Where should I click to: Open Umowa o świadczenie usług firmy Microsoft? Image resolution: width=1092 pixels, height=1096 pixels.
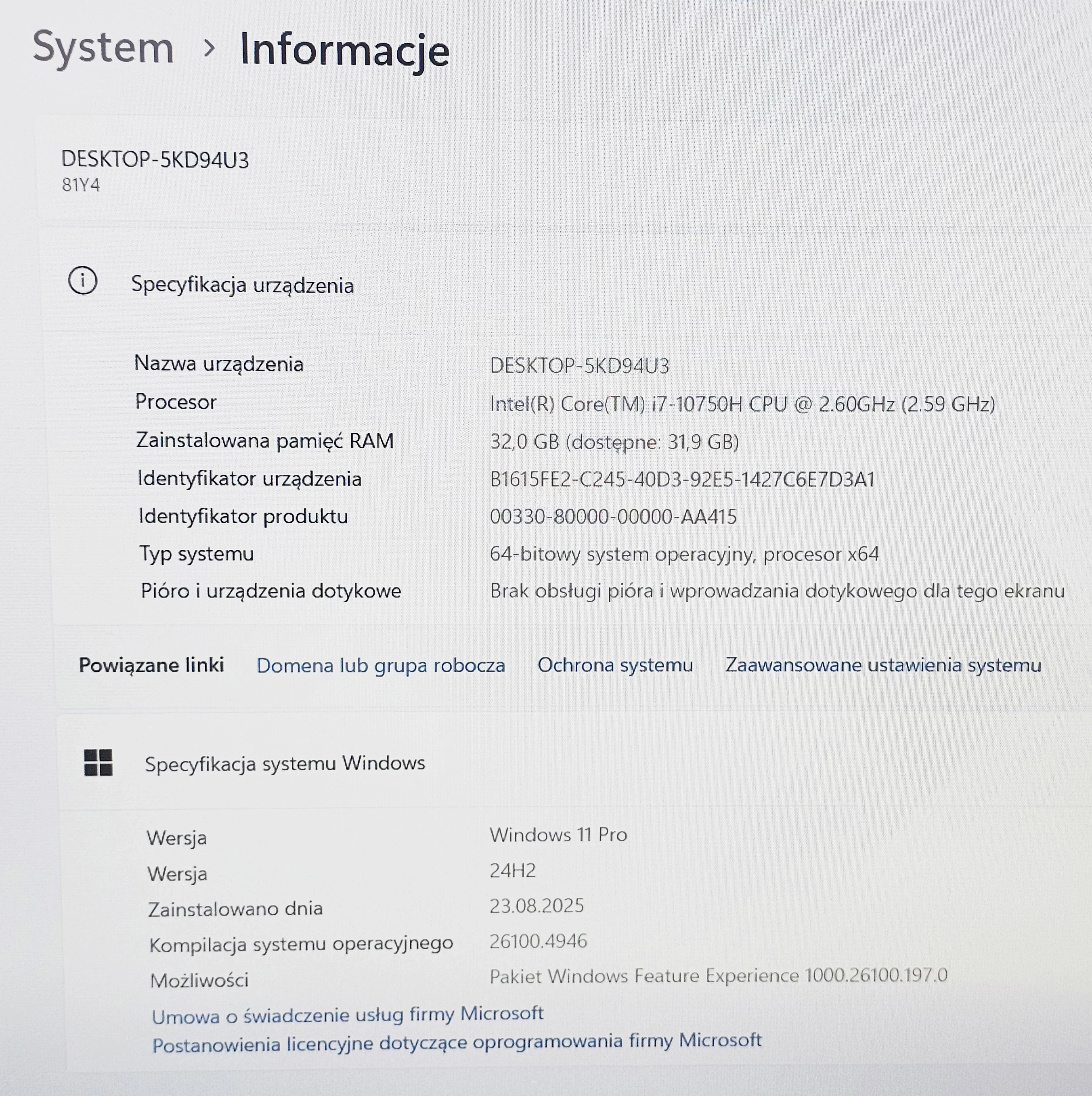(348, 1014)
